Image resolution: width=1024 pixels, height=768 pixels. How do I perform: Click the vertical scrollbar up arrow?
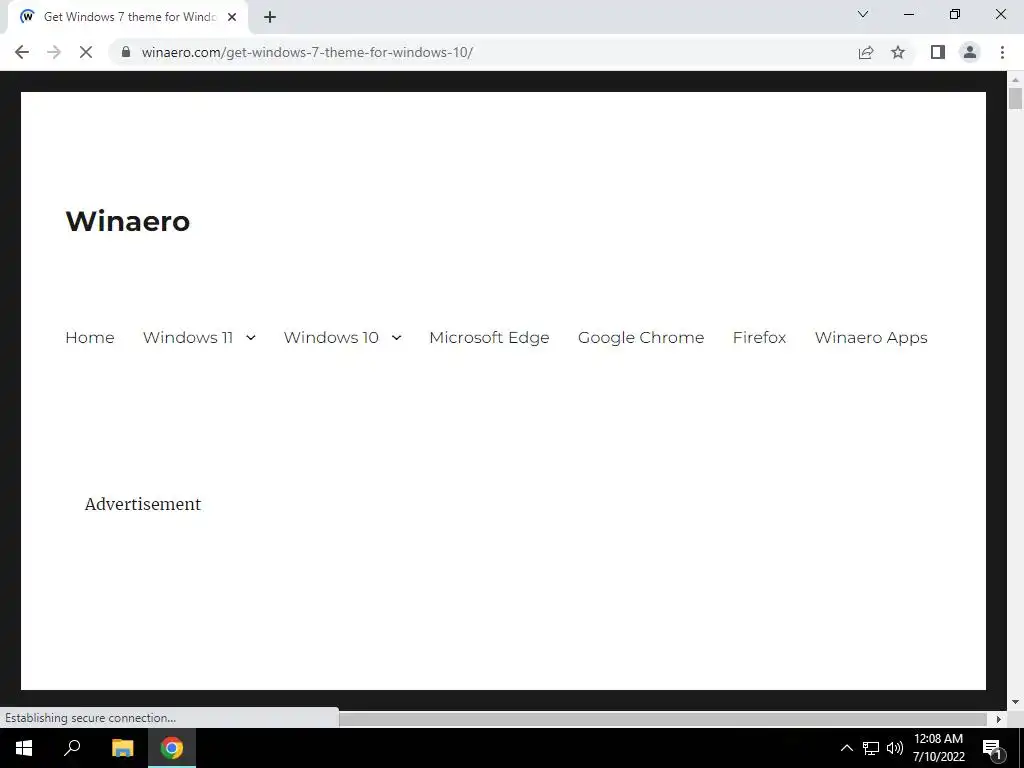1015,79
